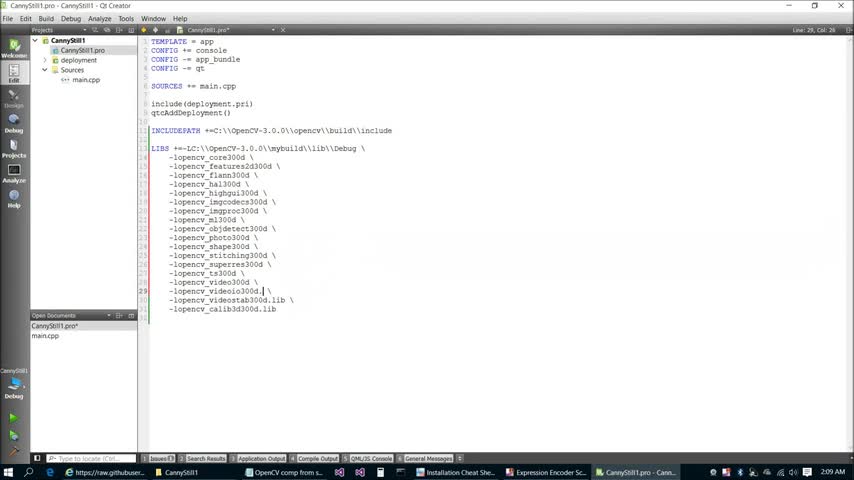Open Projects mode in the sidebar
This screenshot has height=480, width=854.
click(14, 149)
